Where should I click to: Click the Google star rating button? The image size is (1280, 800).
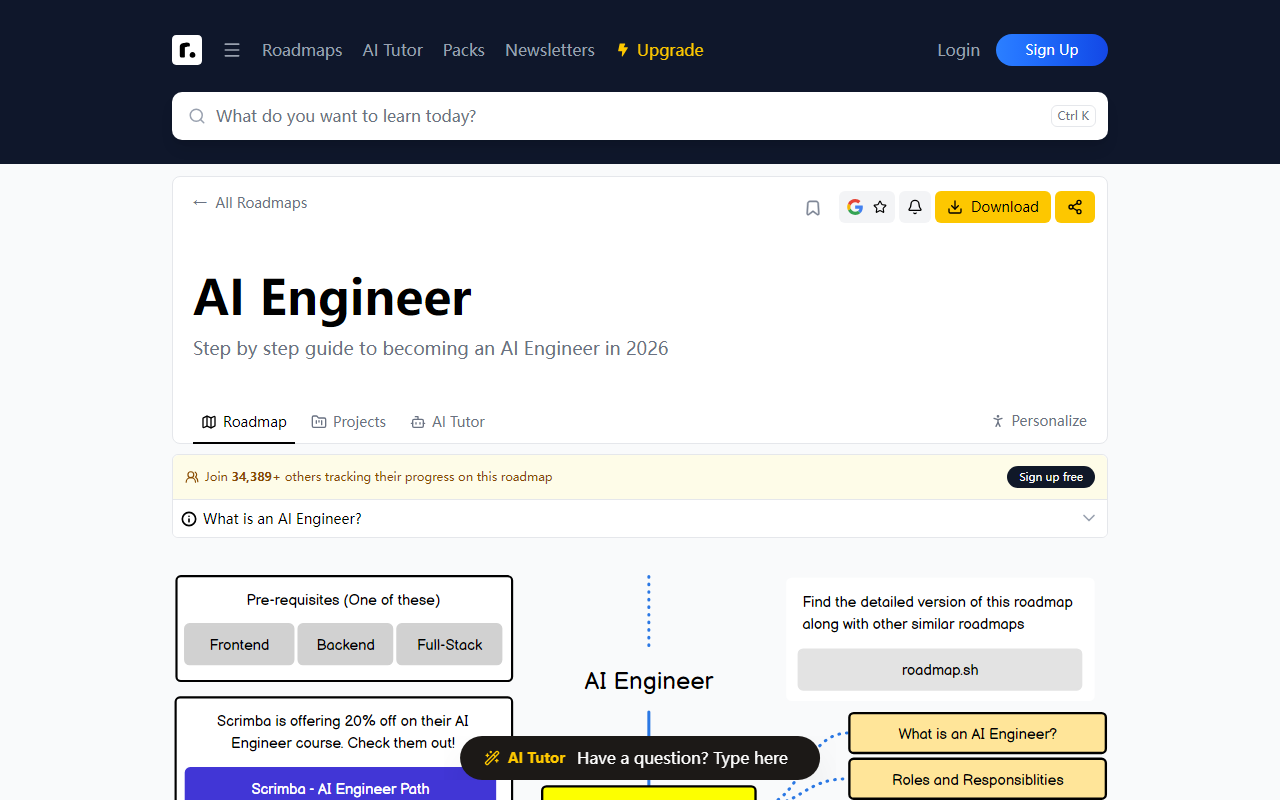click(867, 207)
